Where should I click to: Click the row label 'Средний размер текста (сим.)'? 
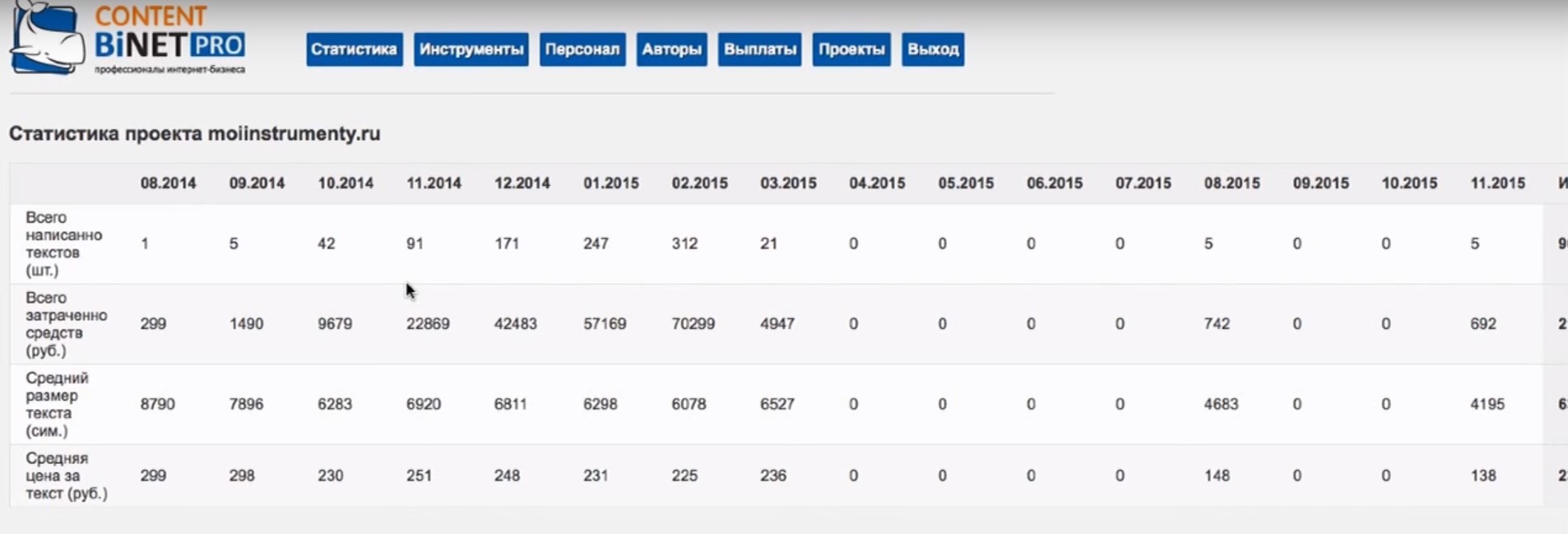[x=57, y=404]
